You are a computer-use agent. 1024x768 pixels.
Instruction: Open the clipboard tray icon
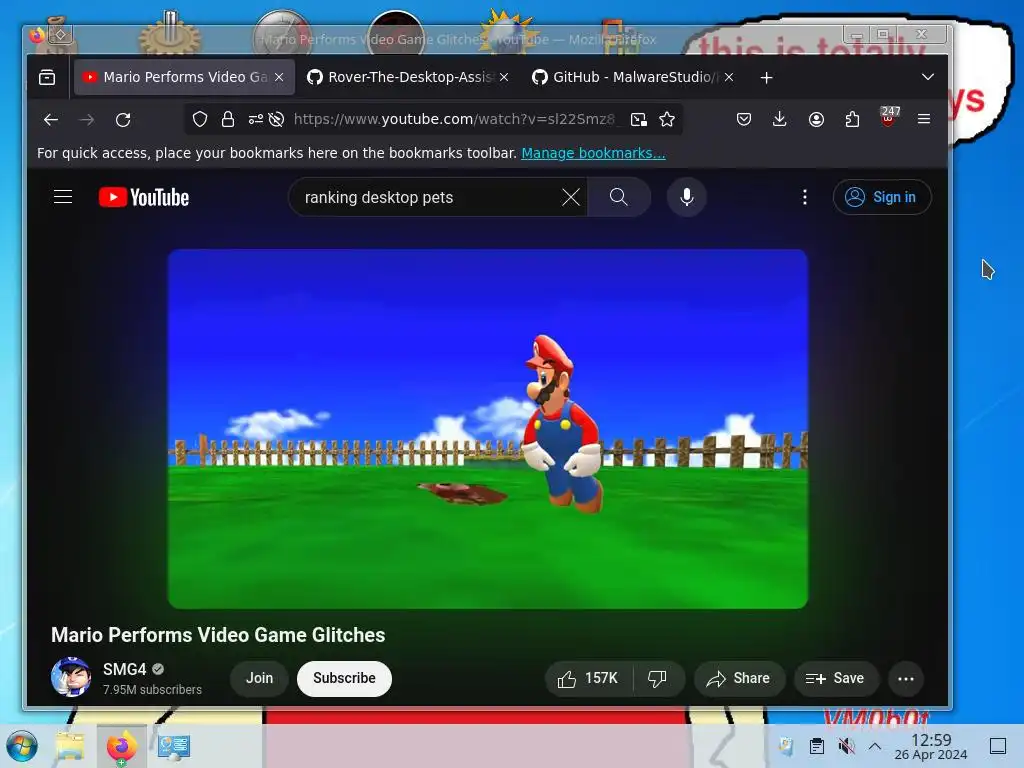pos(816,746)
